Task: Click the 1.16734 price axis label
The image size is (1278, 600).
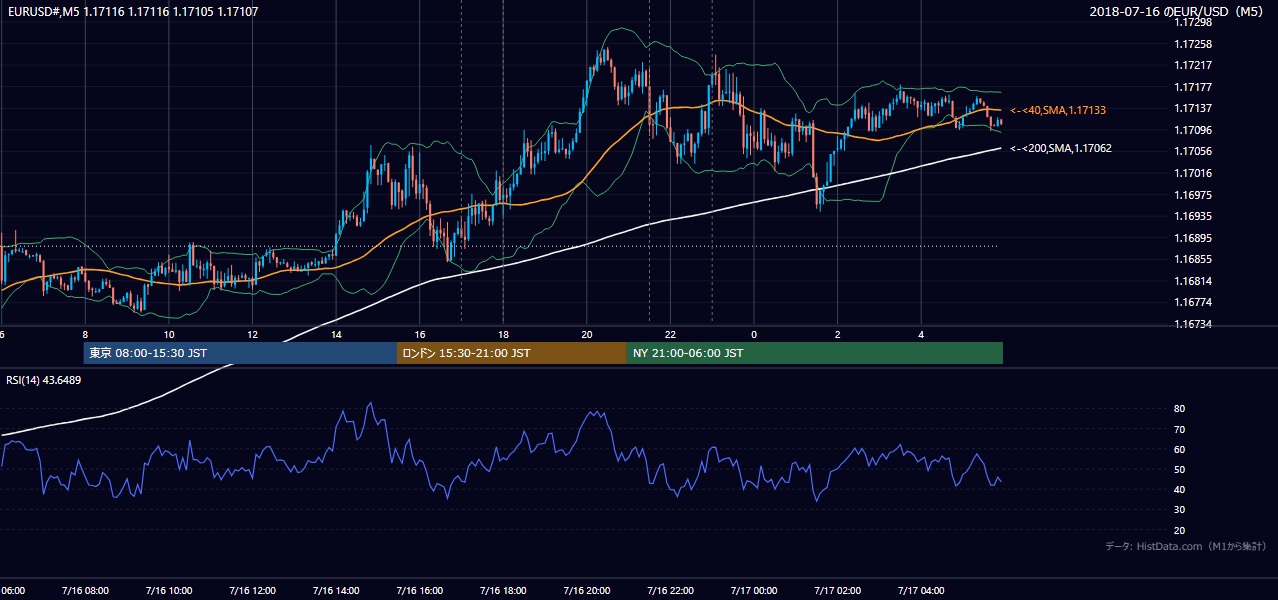Action: point(1194,324)
